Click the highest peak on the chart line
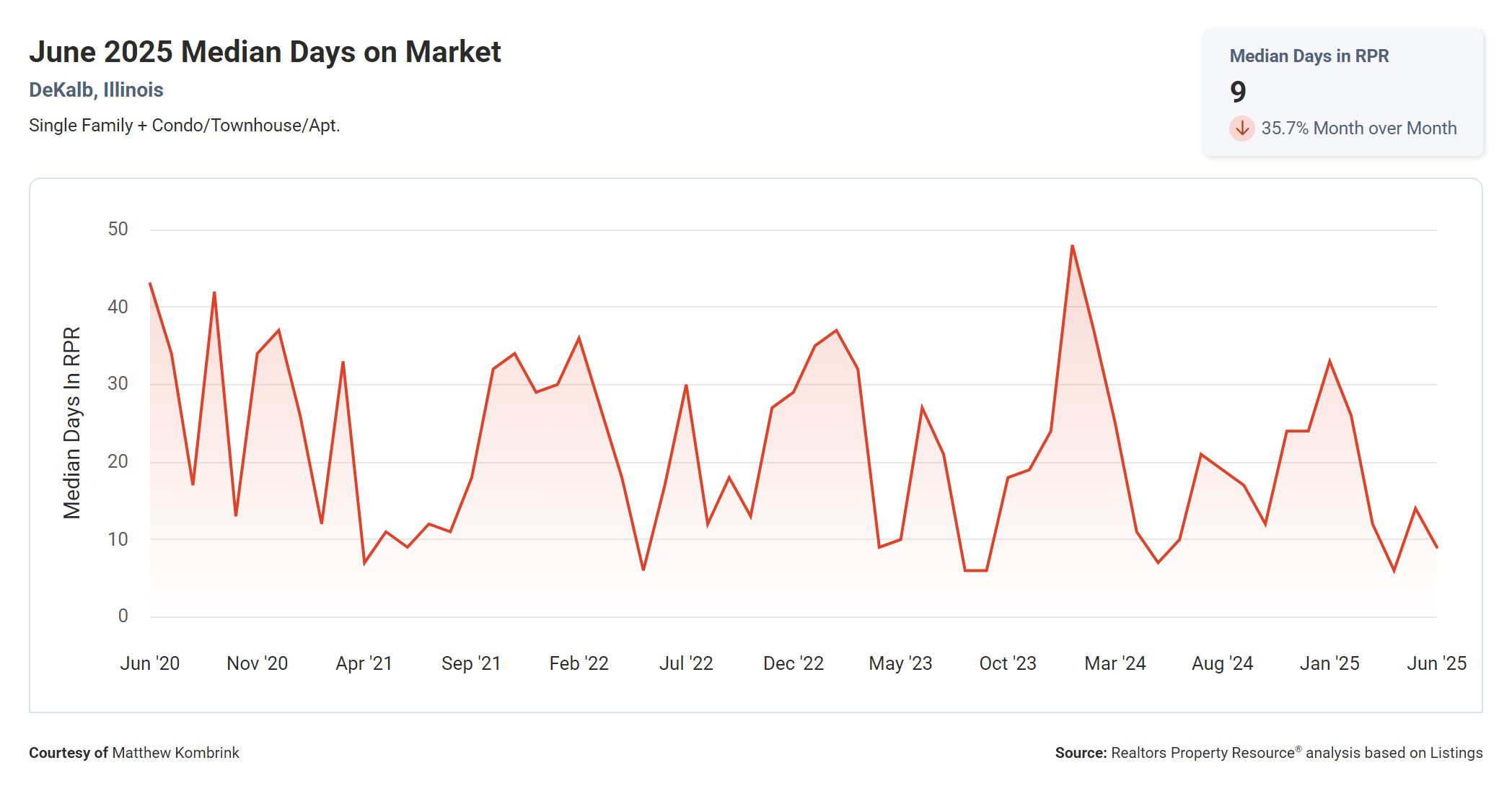The height and width of the screenshot is (794, 1512). click(1072, 247)
